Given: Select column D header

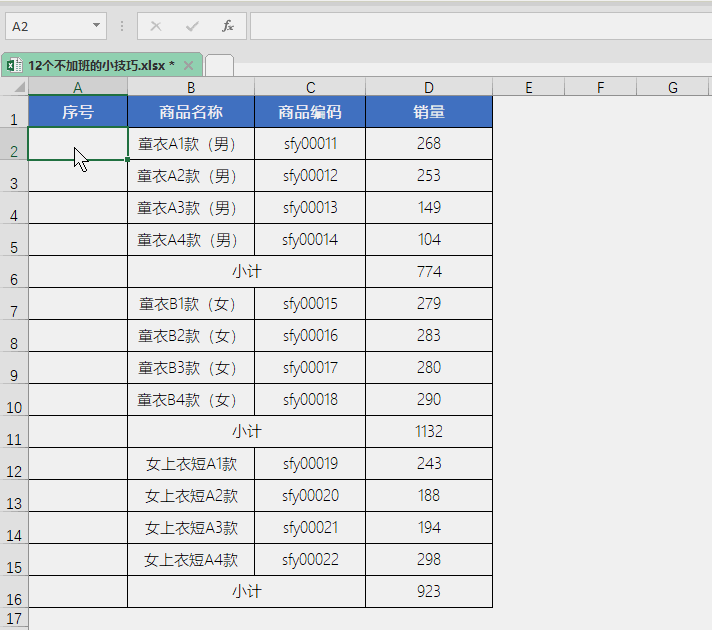Looking at the screenshot, I should coord(429,88).
